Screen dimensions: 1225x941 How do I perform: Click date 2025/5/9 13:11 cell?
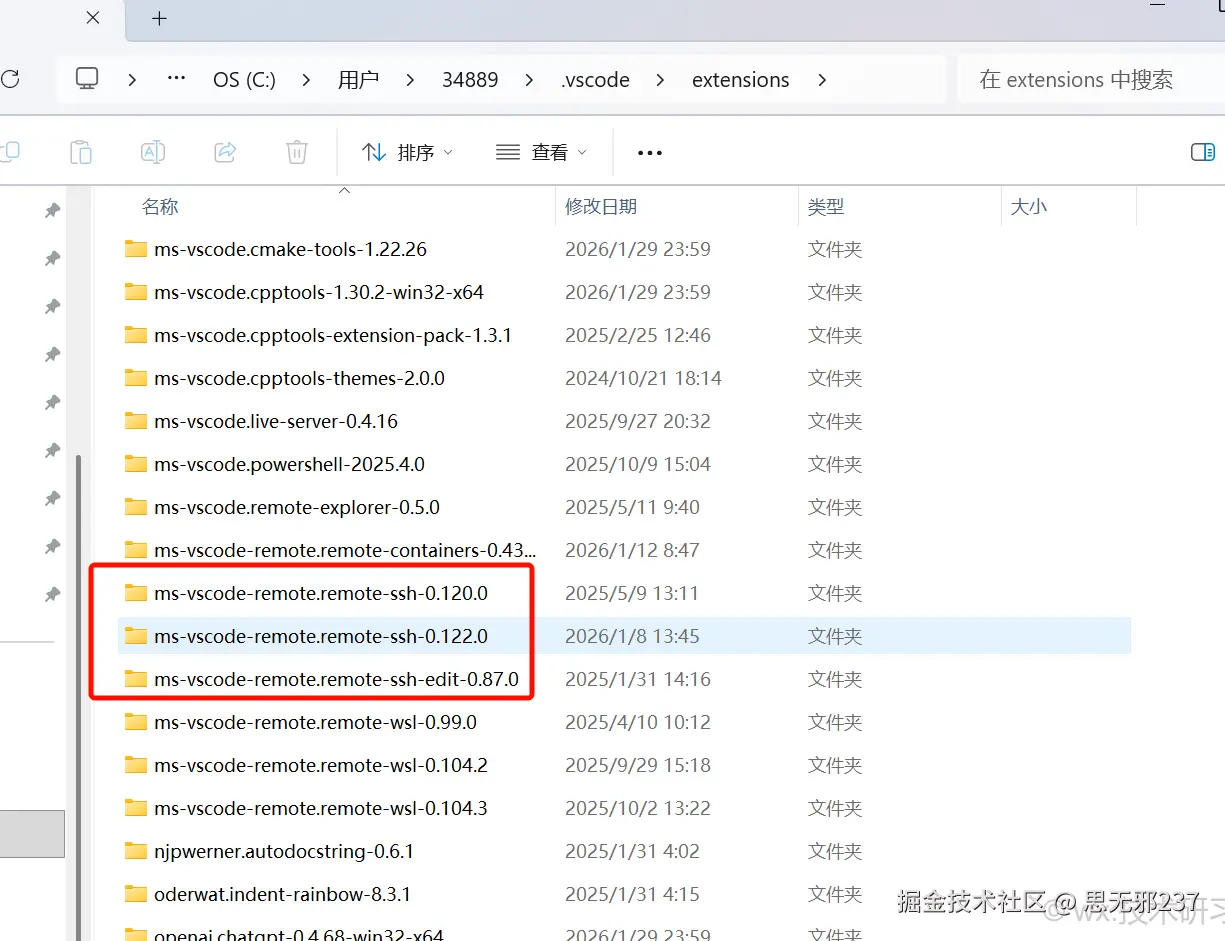click(x=632, y=593)
